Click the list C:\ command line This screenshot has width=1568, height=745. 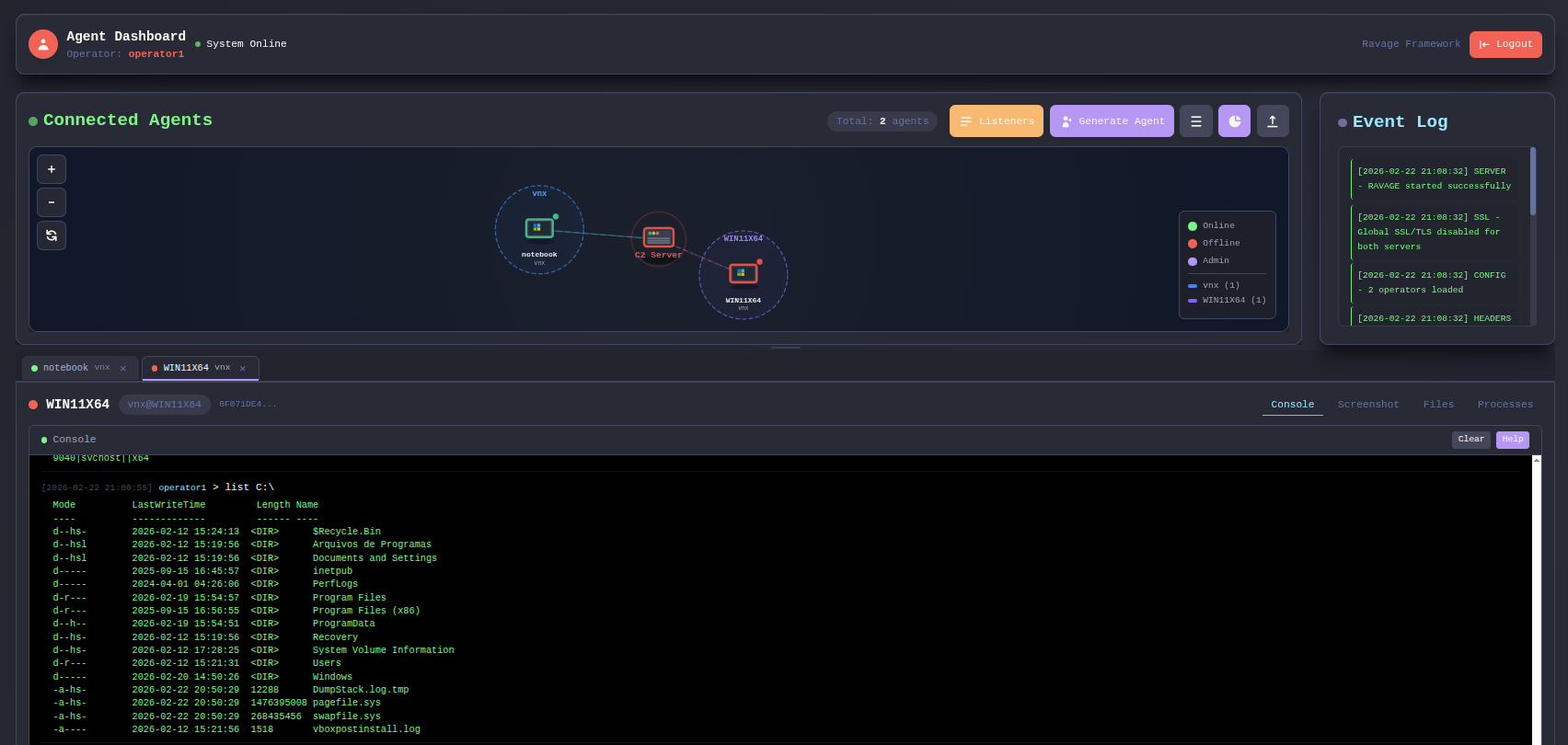249,487
